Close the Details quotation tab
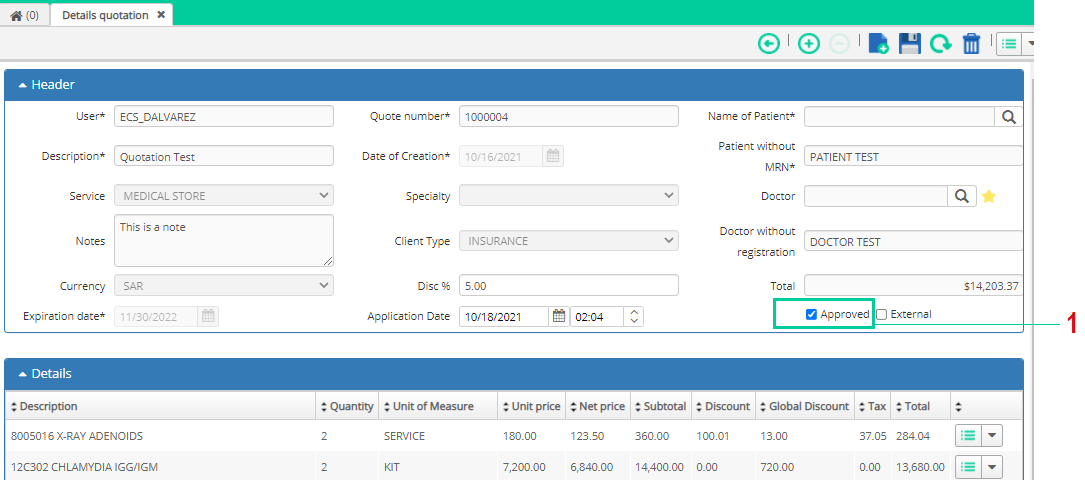1085x480 pixels. pos(161,15)
